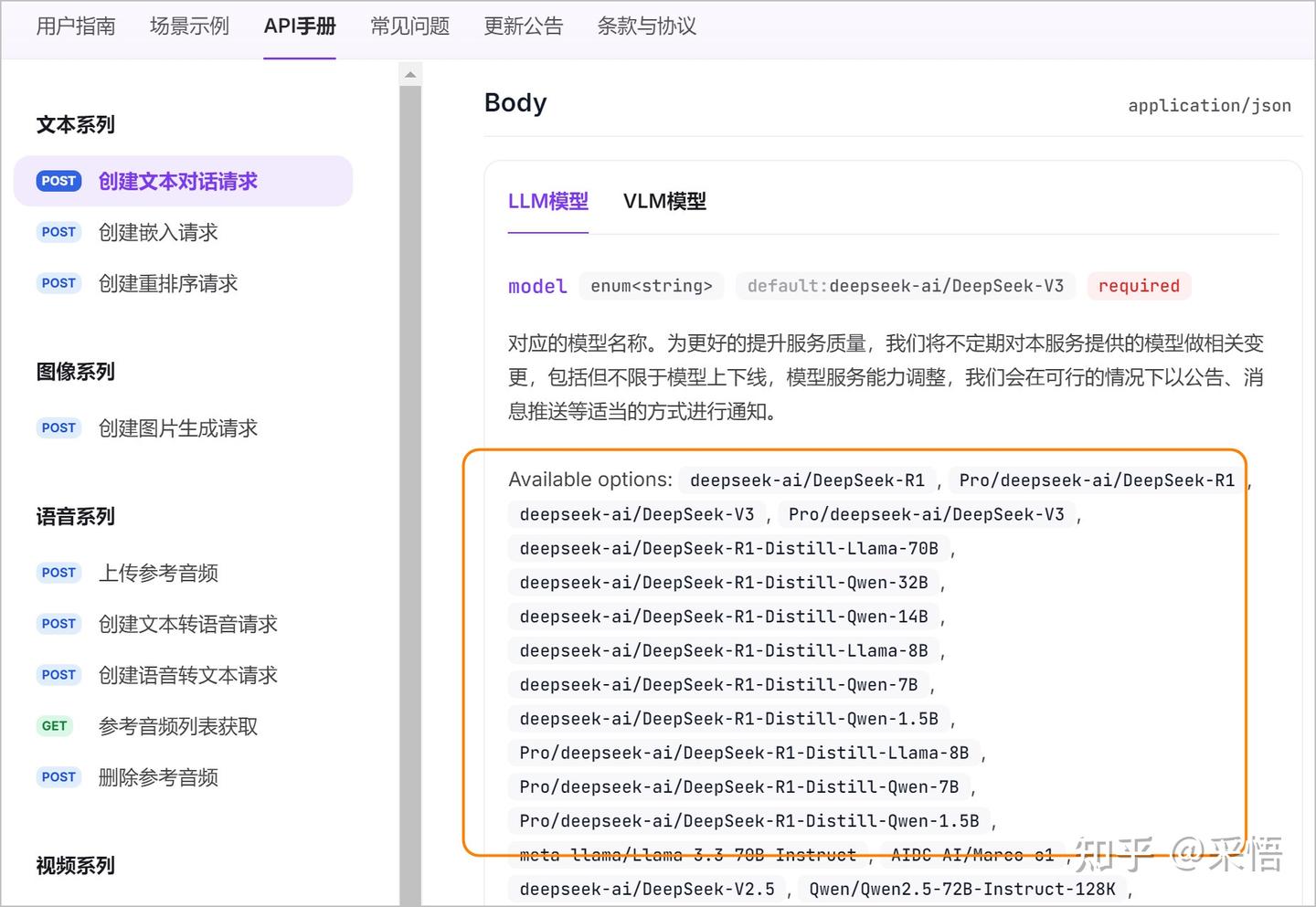
Task: Select the deepseek-ai/DeepSeek-R1 option chip
Action: [x=807, y=480]
